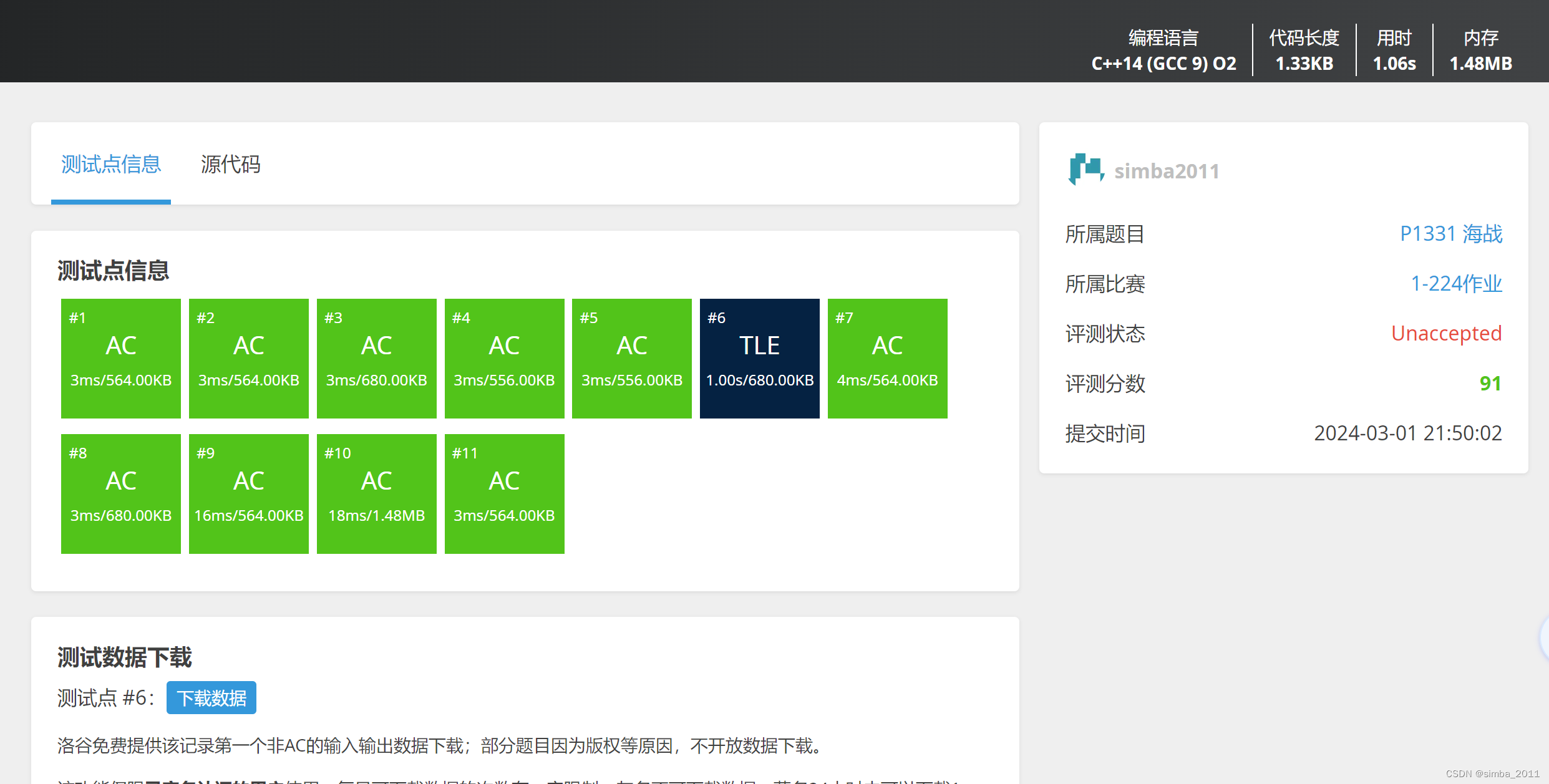
Task: Click test case #11 AC tile
Action: (x=504, y=494)
